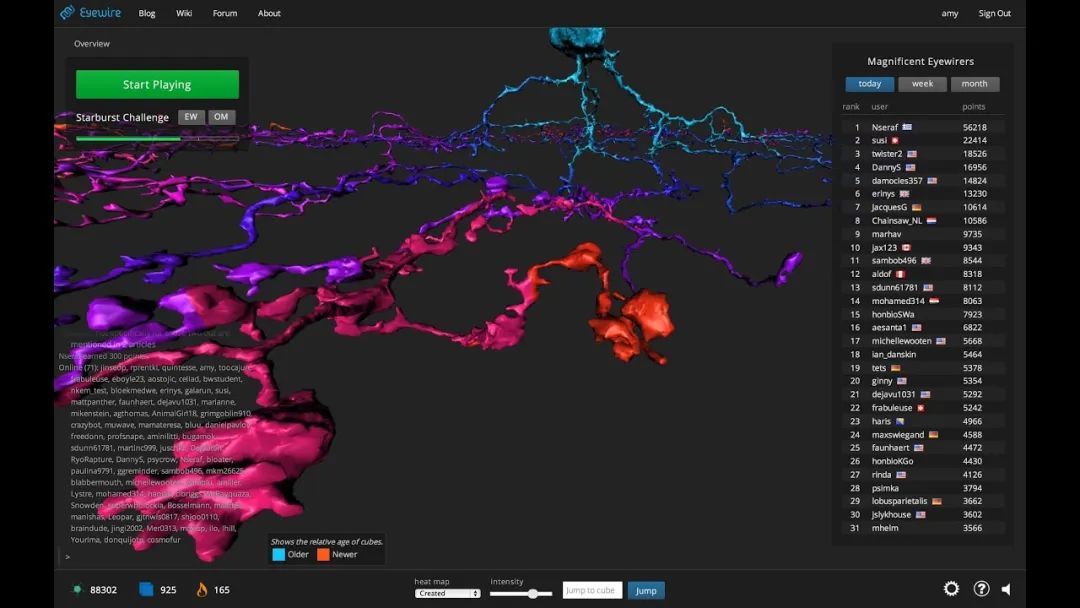
Task: Click the green points icon
Action: [77, 589]
